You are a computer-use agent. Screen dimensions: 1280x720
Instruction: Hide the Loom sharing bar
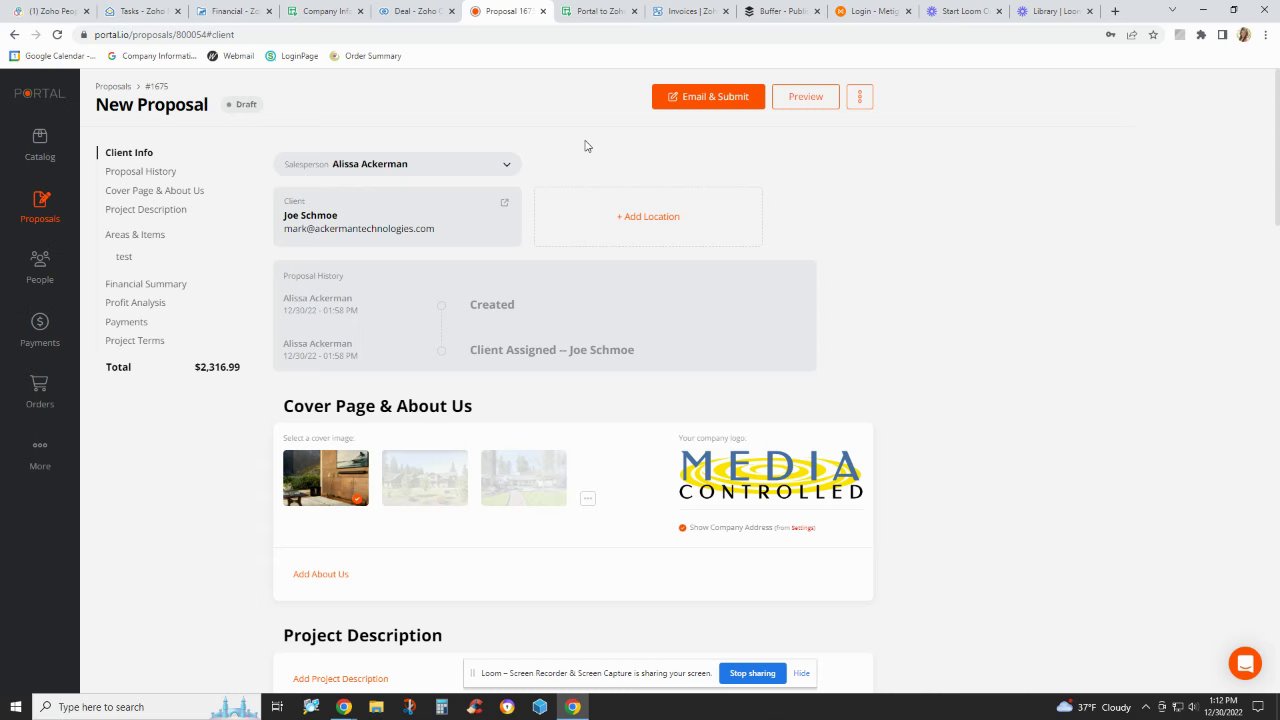click(x=801, y=673)
